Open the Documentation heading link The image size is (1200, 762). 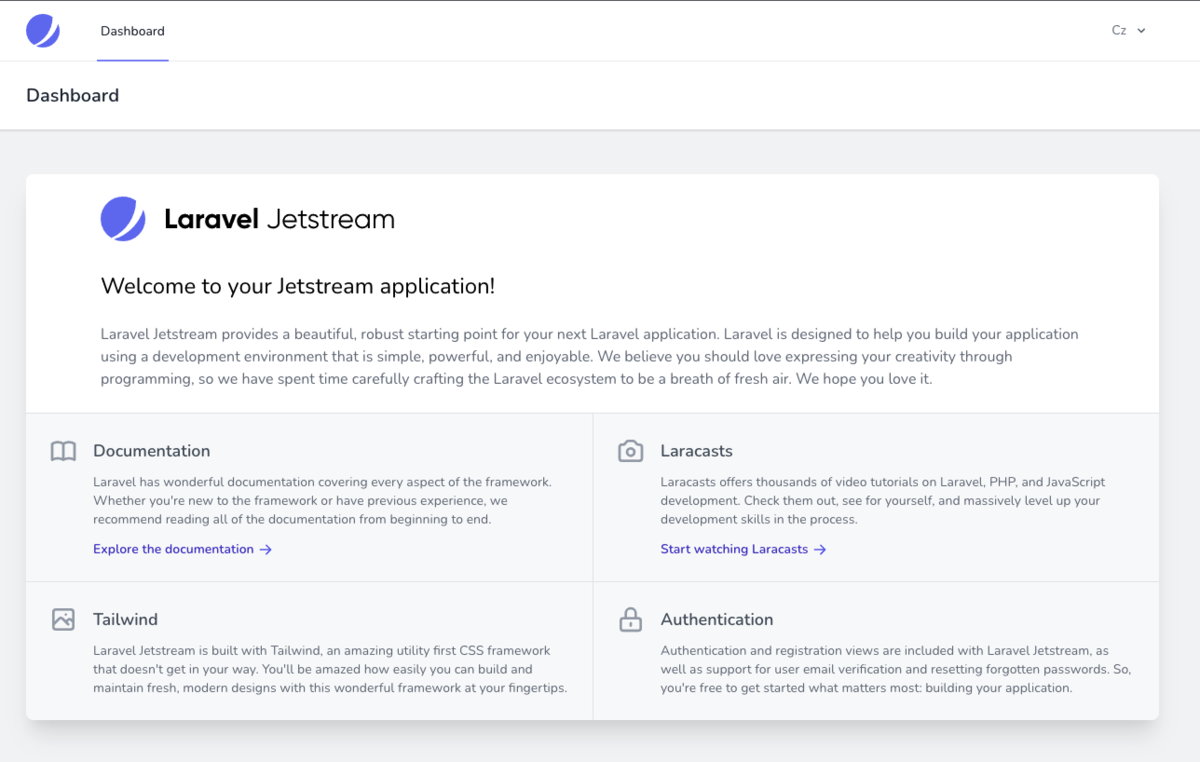(152, 451)
